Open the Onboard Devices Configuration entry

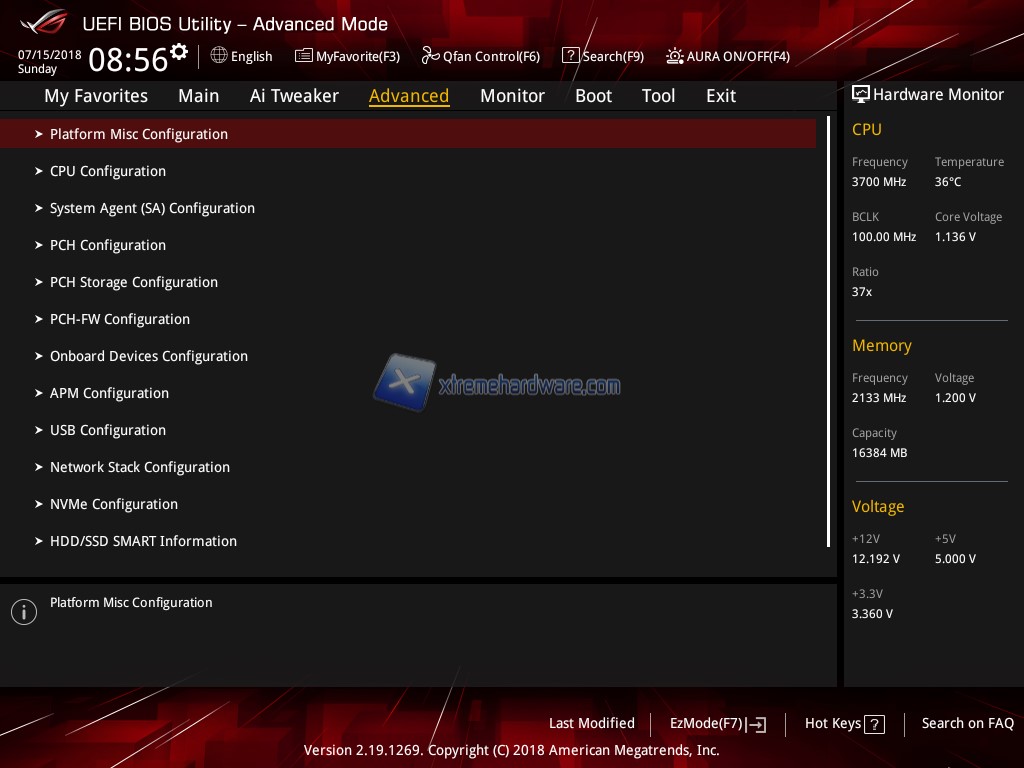click(149, 356)
